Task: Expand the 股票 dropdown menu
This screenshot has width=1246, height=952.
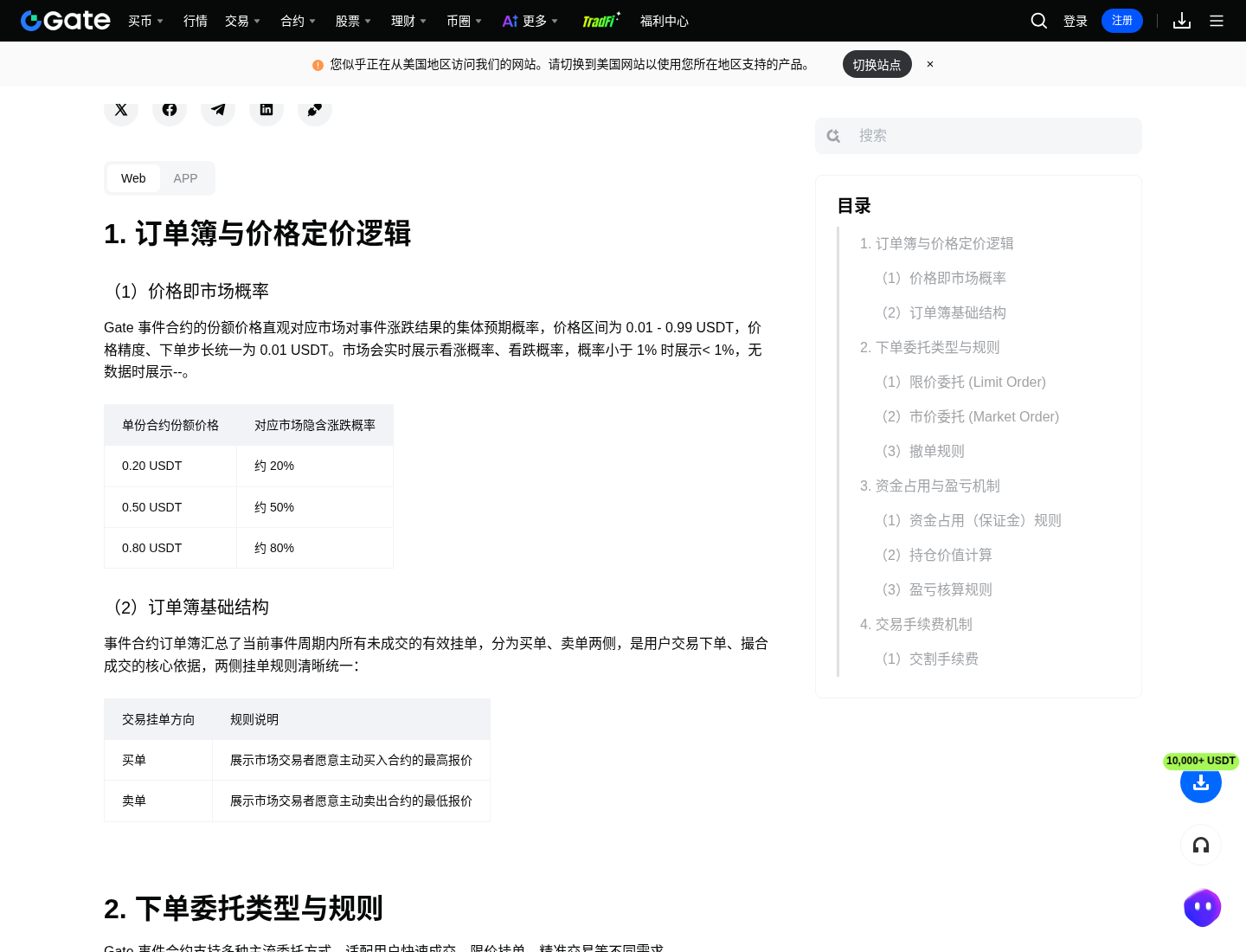Action: click(x=353, y=21)
